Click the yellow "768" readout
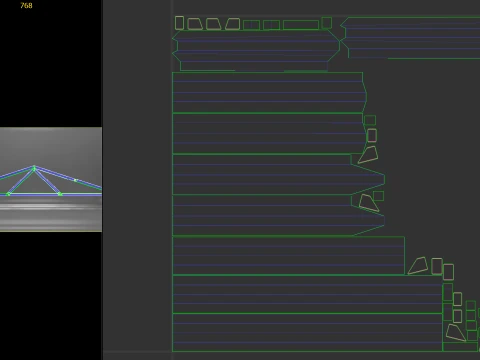This screenshot has width=480, height=360. tap(26, 6)
